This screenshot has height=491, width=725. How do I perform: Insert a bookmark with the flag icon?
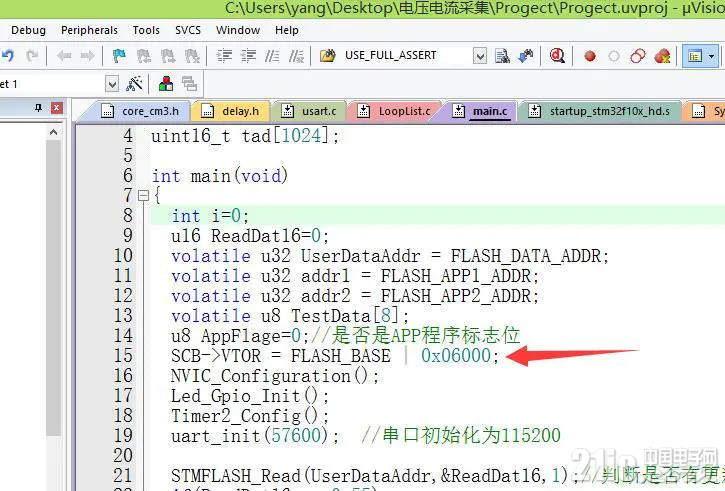point(119,56)
